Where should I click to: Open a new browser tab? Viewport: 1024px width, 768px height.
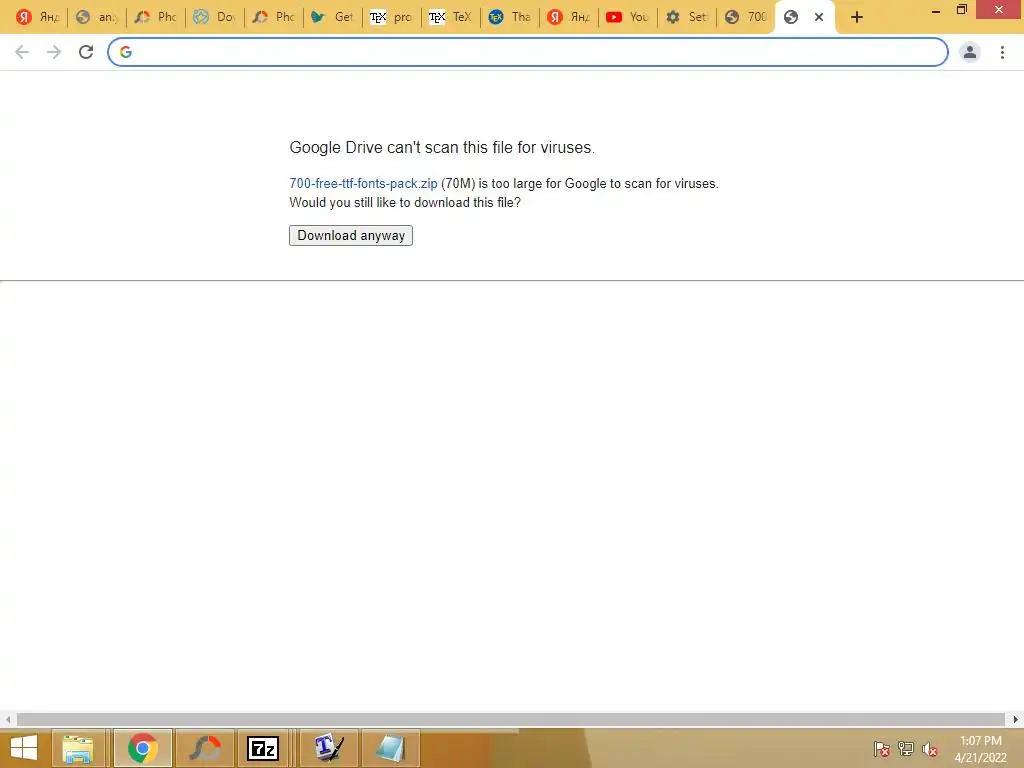857,18
